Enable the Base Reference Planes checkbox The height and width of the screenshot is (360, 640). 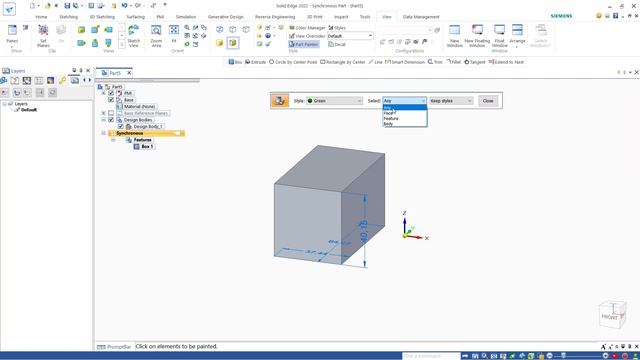click(x=111, y=113)
